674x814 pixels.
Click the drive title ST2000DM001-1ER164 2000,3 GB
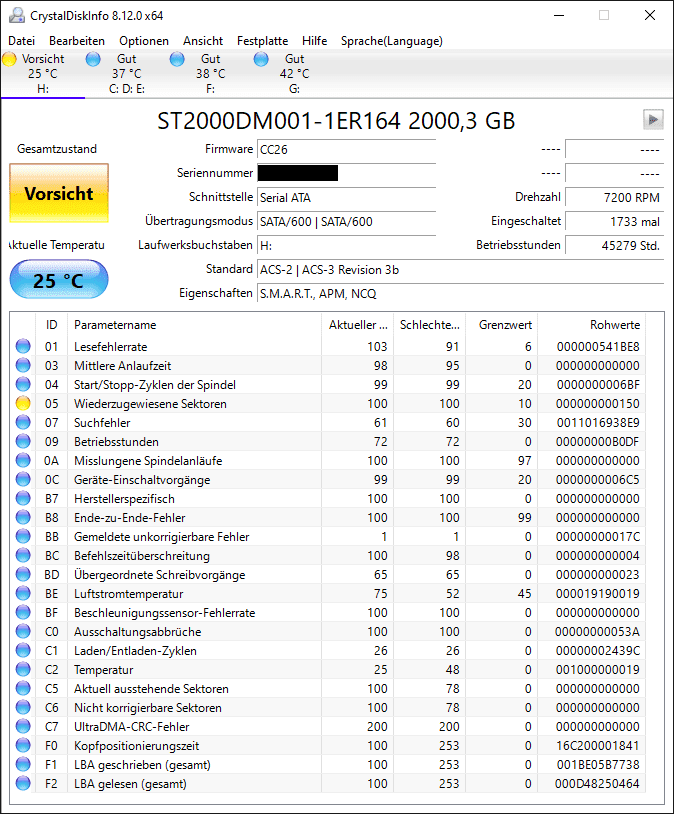pos(336,120)
